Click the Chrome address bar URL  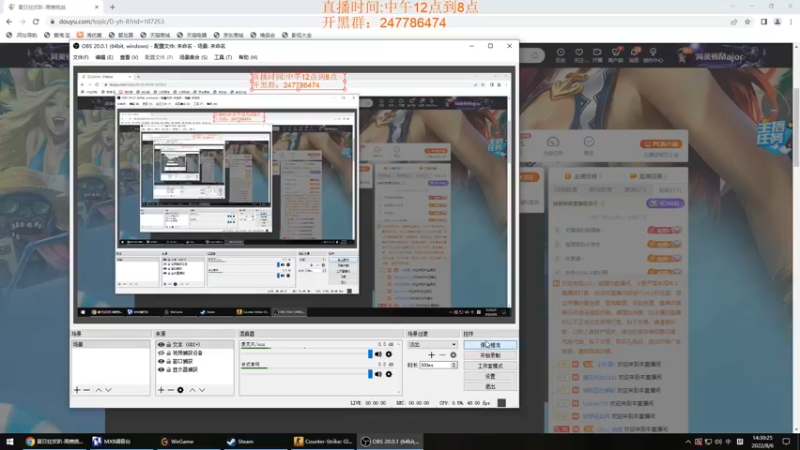111,21
